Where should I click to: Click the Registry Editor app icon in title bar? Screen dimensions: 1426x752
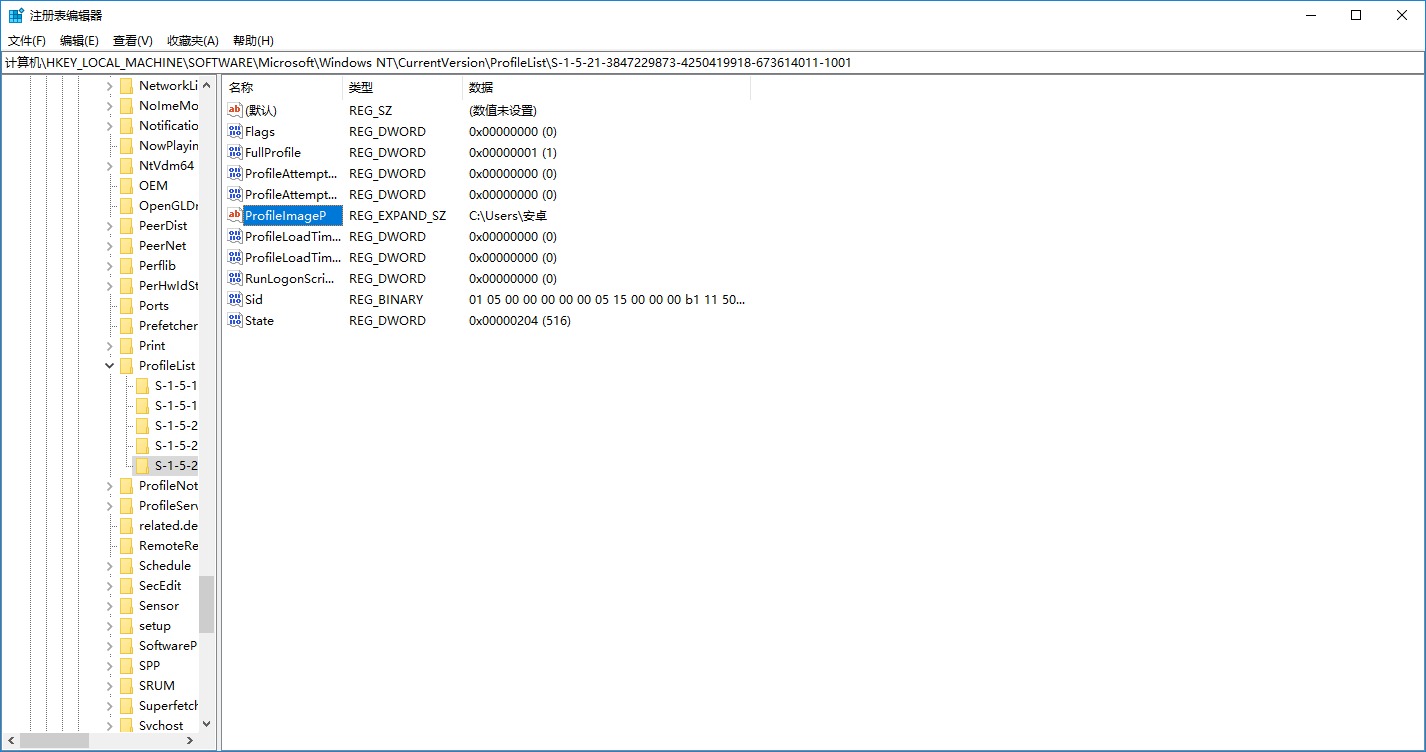(16, 15)
